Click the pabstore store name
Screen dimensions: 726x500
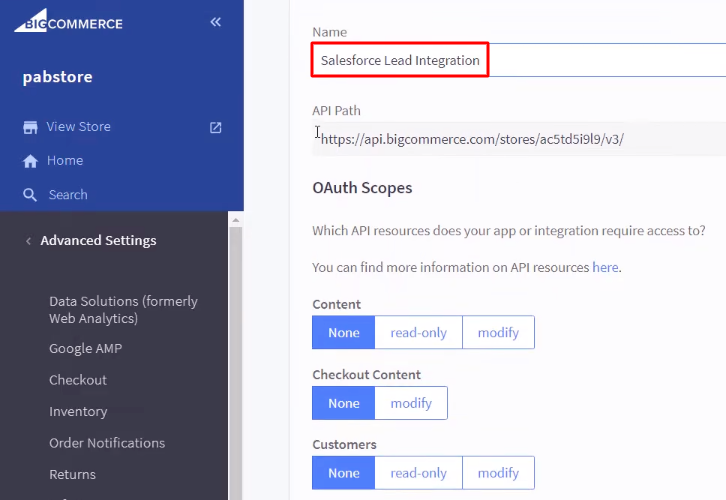pyautogui.click(x=57, y=77)
